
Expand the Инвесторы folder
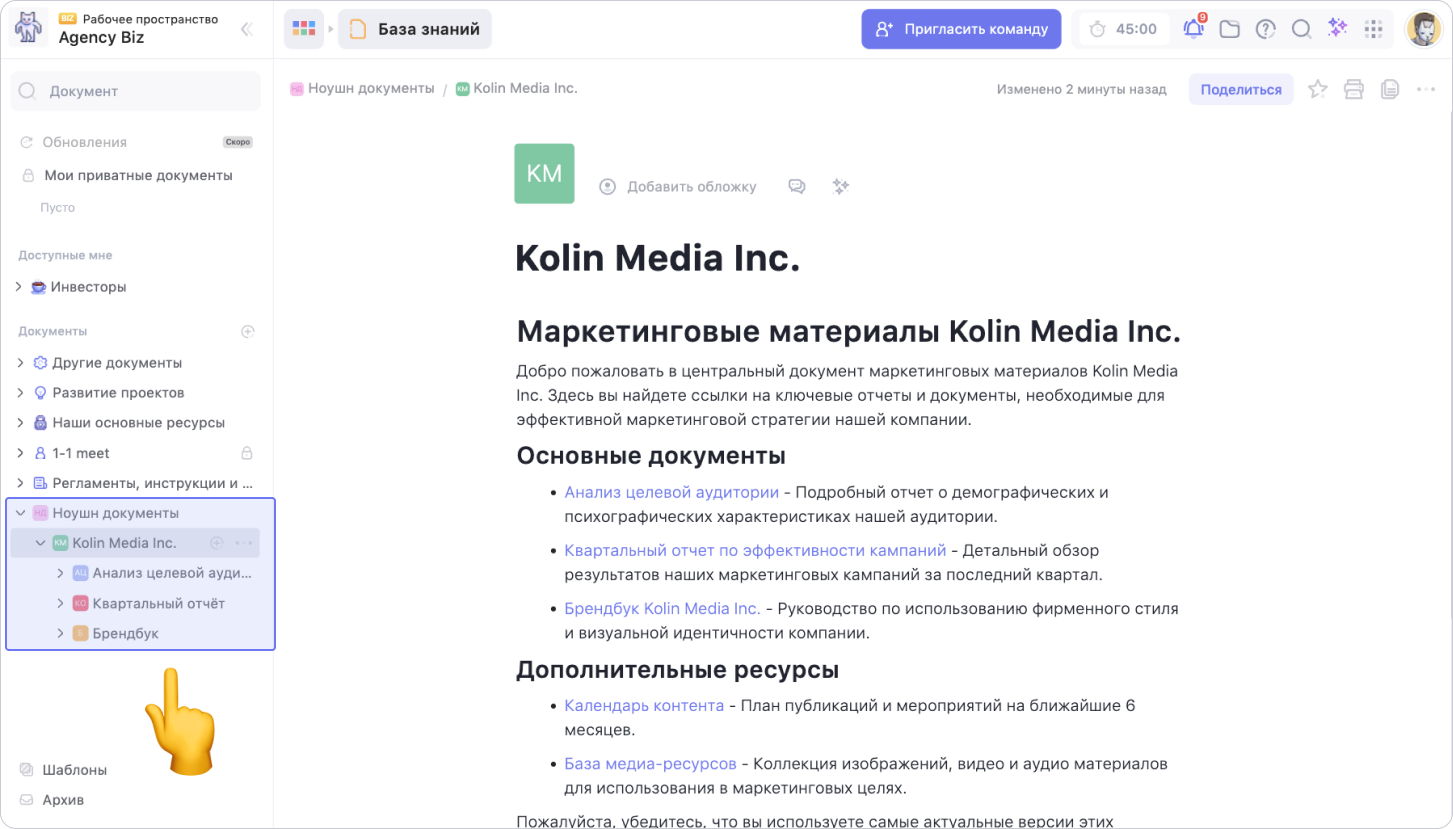20,287
